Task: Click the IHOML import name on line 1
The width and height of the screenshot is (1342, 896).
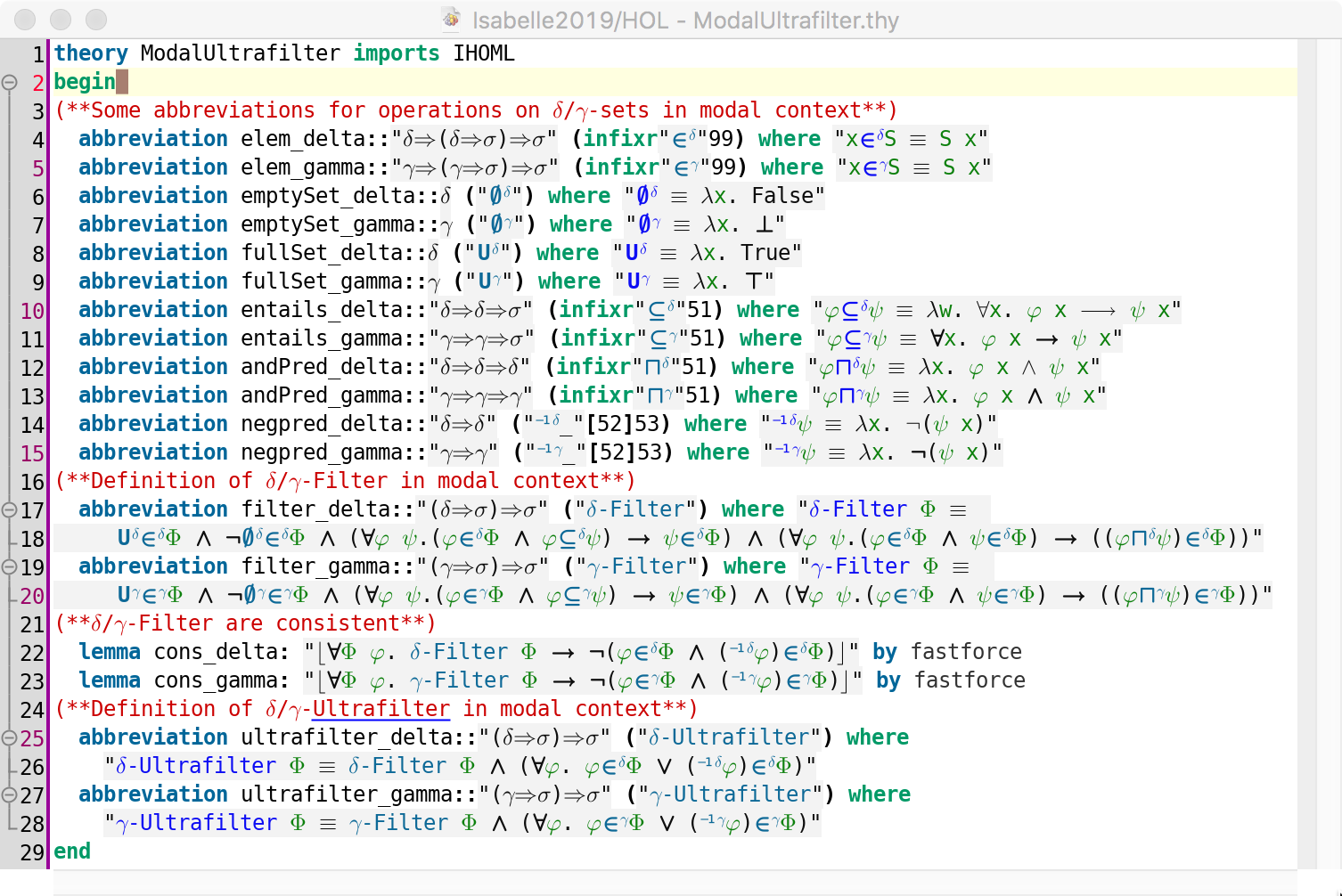Action: [483, 53]
